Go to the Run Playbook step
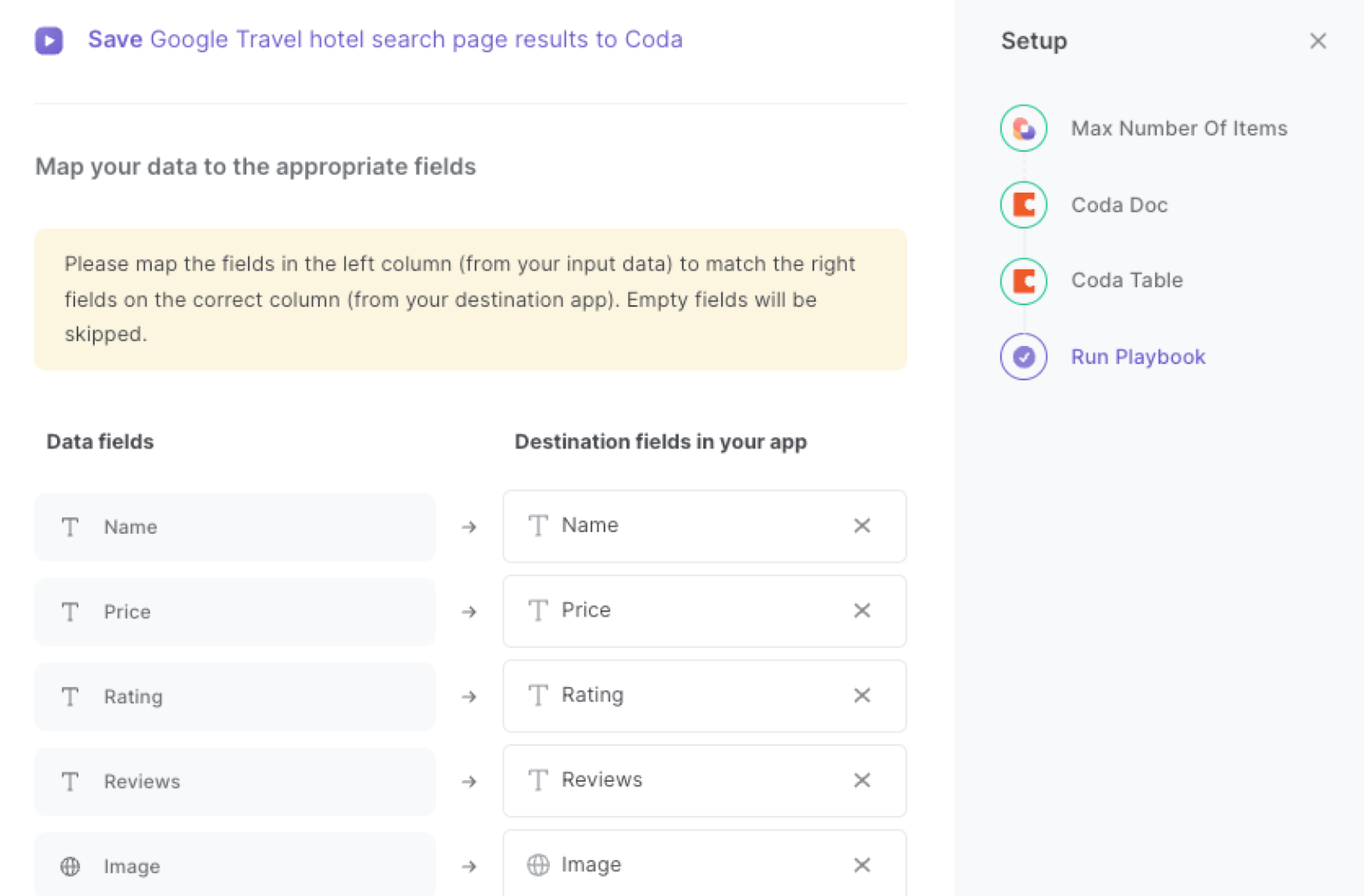 tap(1138, 356)
